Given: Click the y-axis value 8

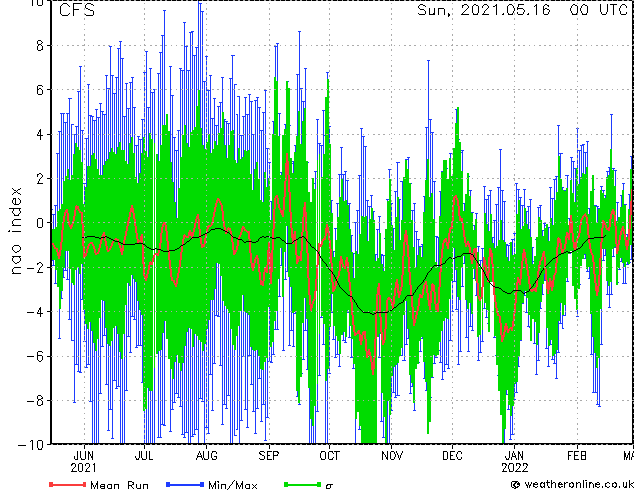Looking at the screenshot, I should click(40, 46).
